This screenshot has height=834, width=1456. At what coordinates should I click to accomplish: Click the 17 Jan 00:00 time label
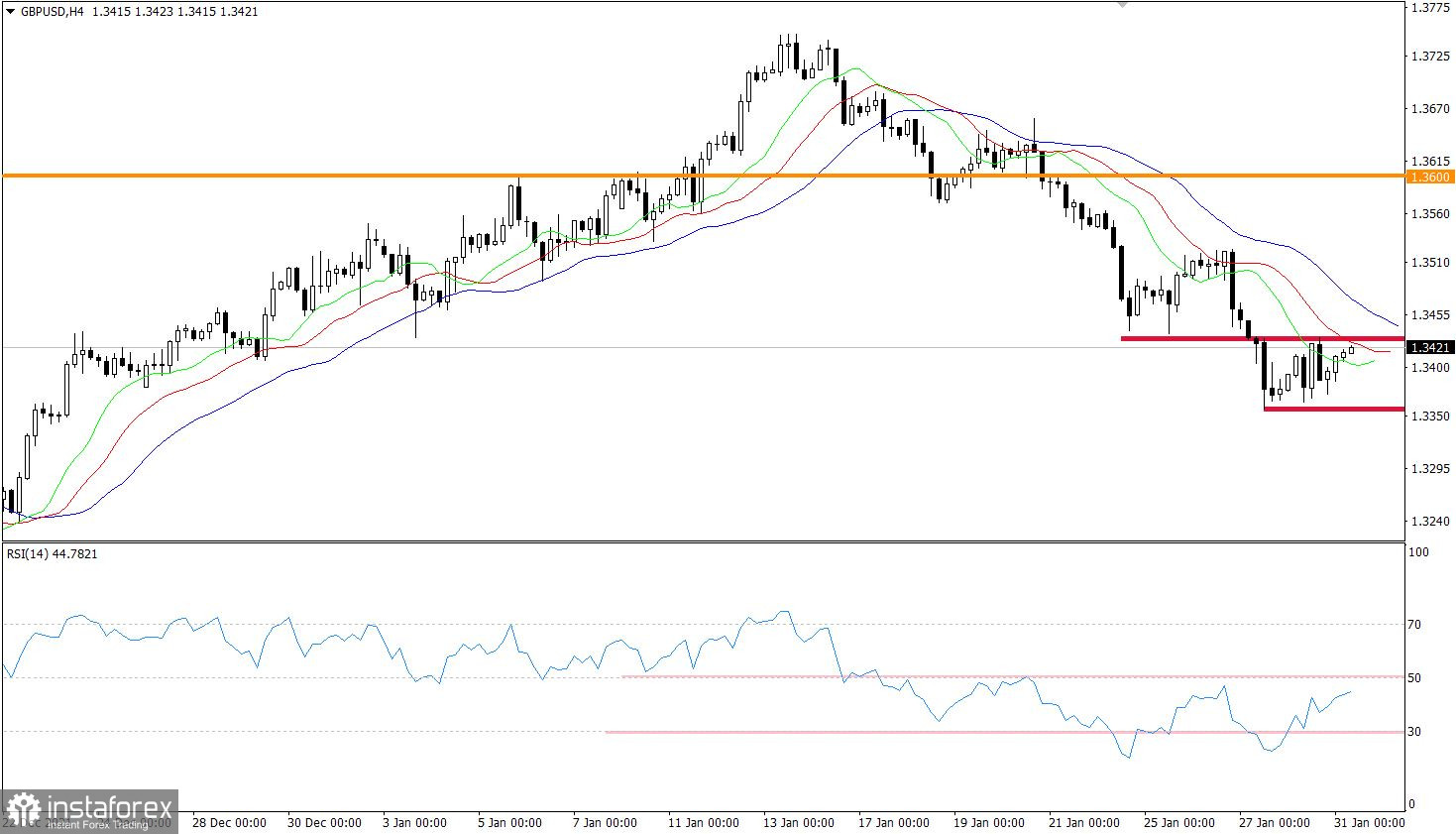tap(893, 822)
